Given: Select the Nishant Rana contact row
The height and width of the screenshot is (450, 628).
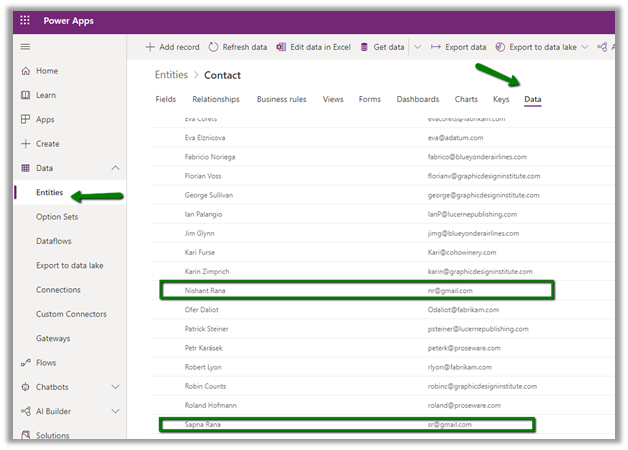Looking at the screenshot, I should point(207,289).
